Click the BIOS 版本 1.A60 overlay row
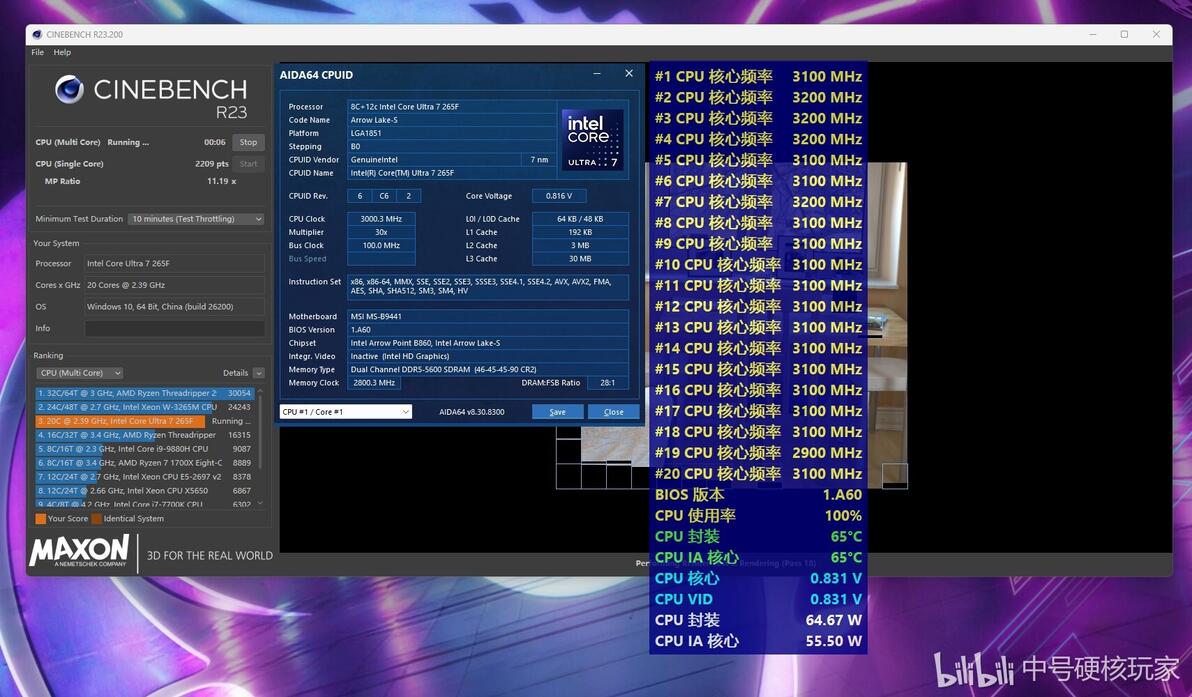This screenshot has height=697, width=1192. coord(758,495)
